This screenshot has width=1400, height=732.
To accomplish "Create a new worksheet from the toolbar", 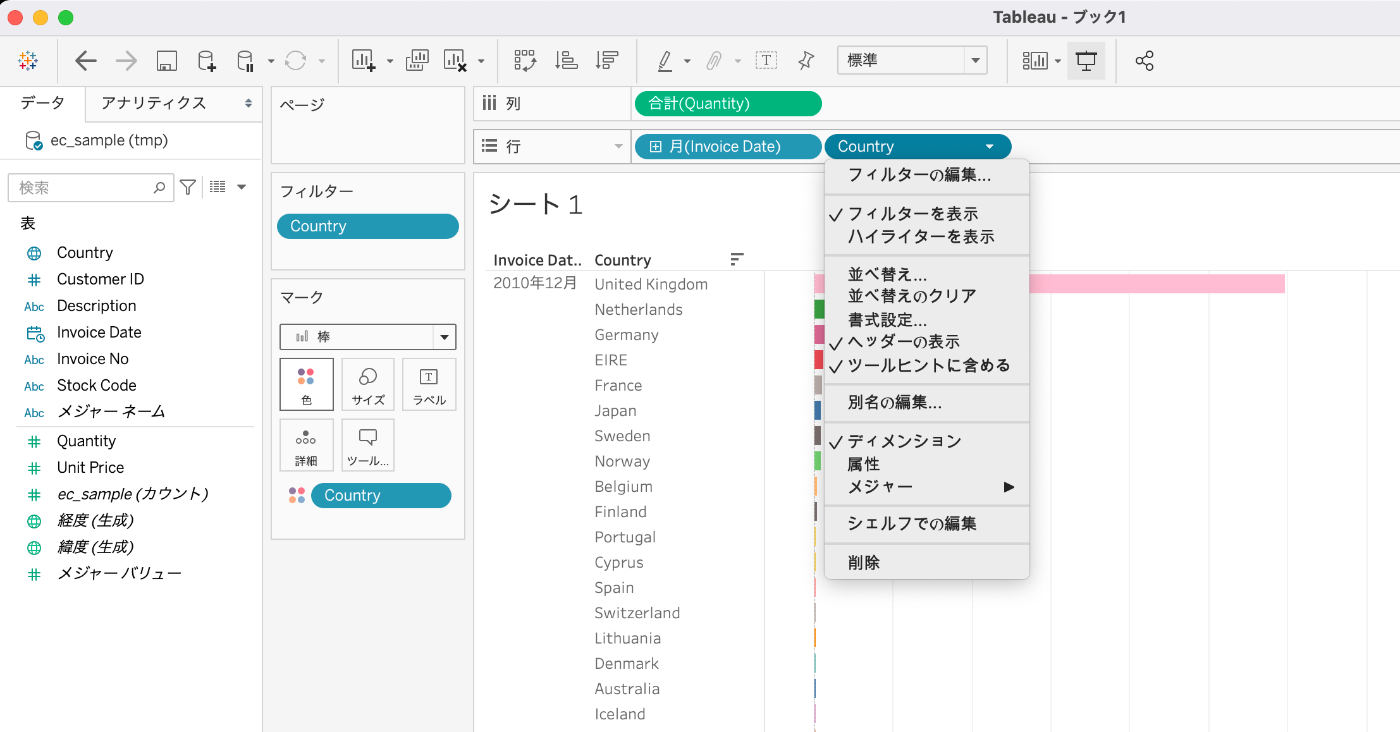I will 363,61.
